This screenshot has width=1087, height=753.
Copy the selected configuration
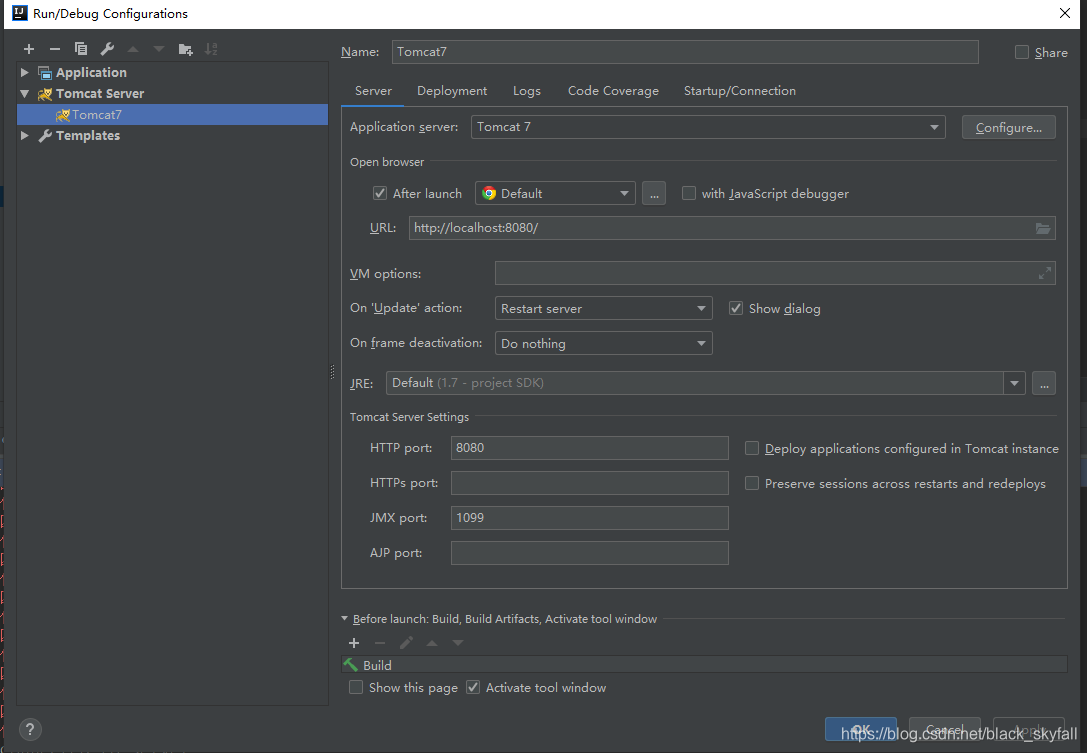pyautogui.click(x=81, y=49)
